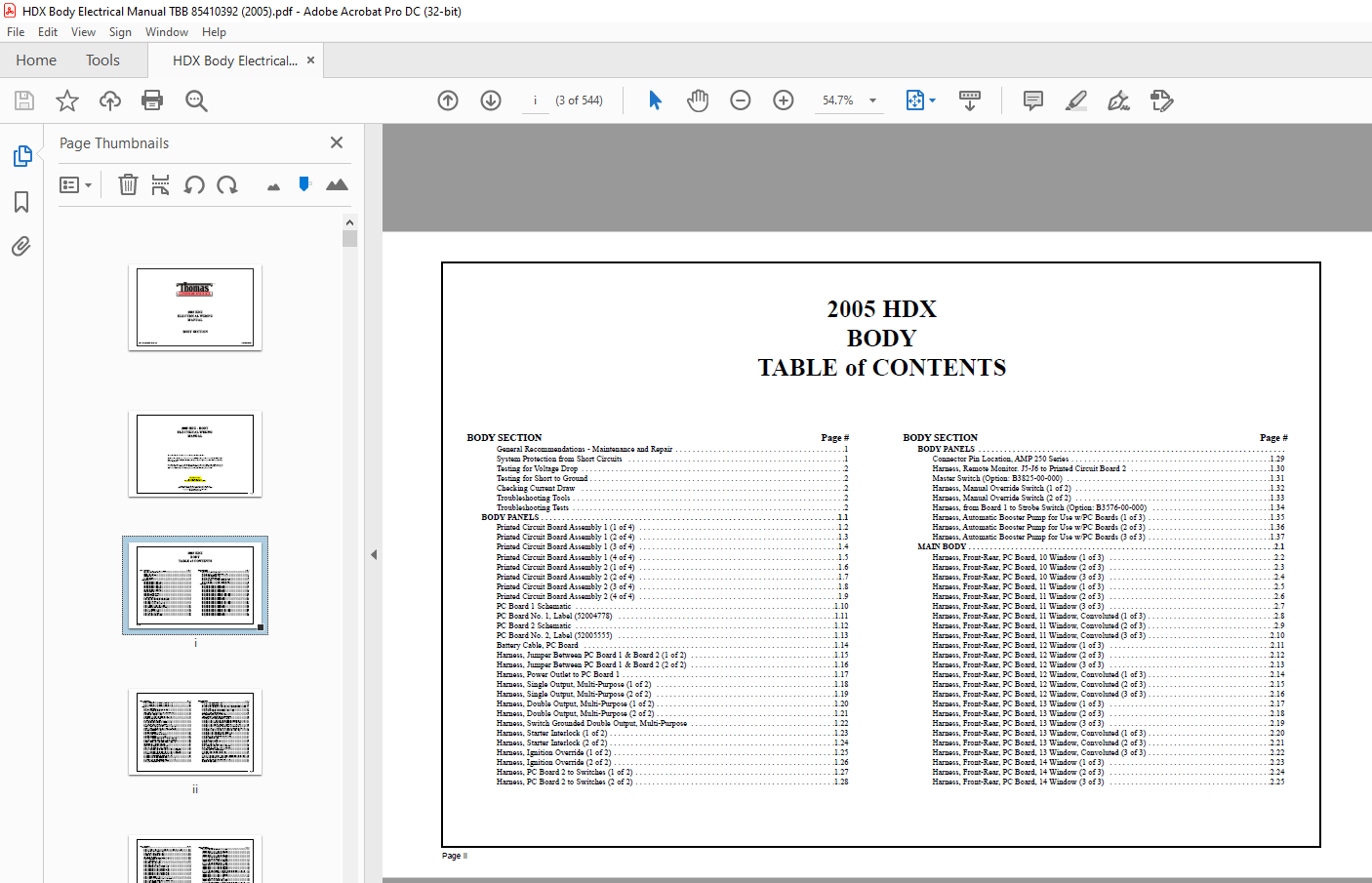Collapse the navigation pane arrow

[x=374, y=554]
